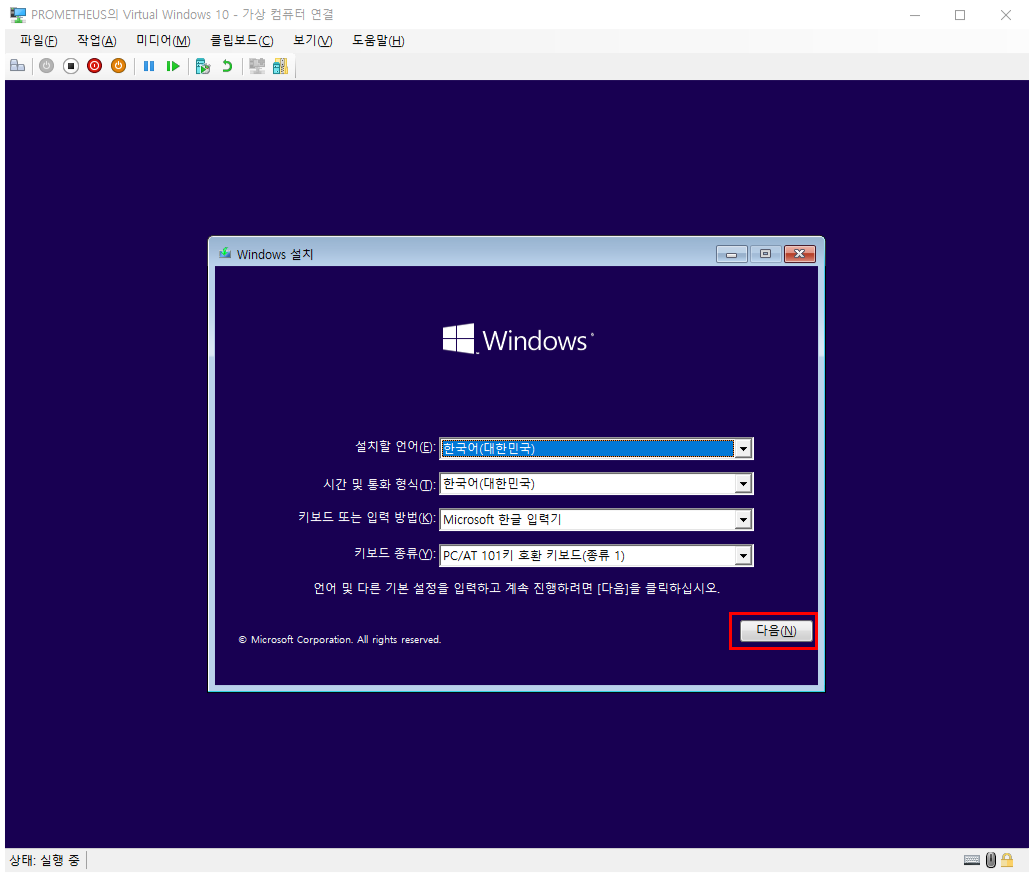The image size is (1031, 874).
Task: Open the 작업(A) menu
Action: [97, 40]
